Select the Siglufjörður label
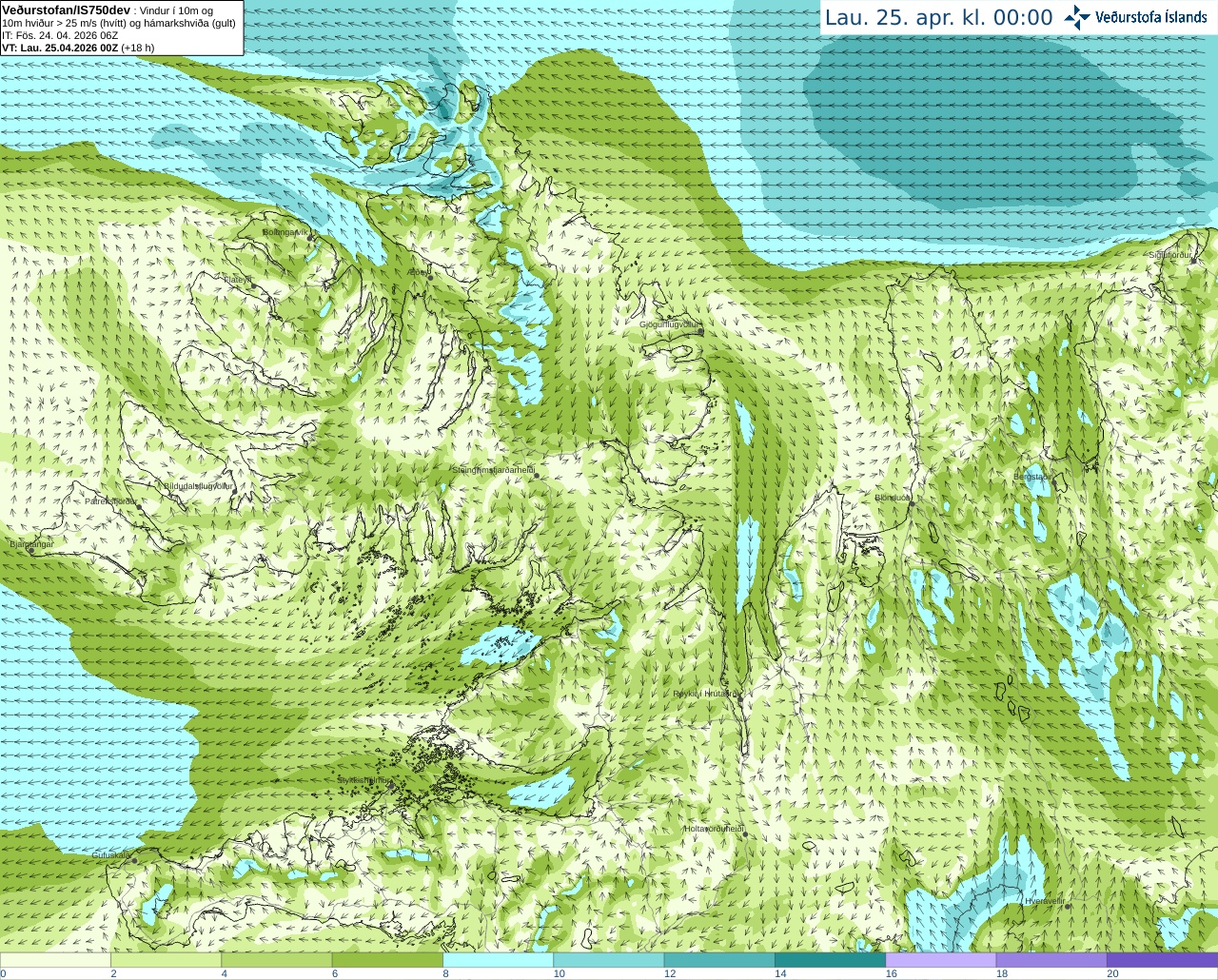This screenshot has height=980, width=1218. [x=1170, y=255]
